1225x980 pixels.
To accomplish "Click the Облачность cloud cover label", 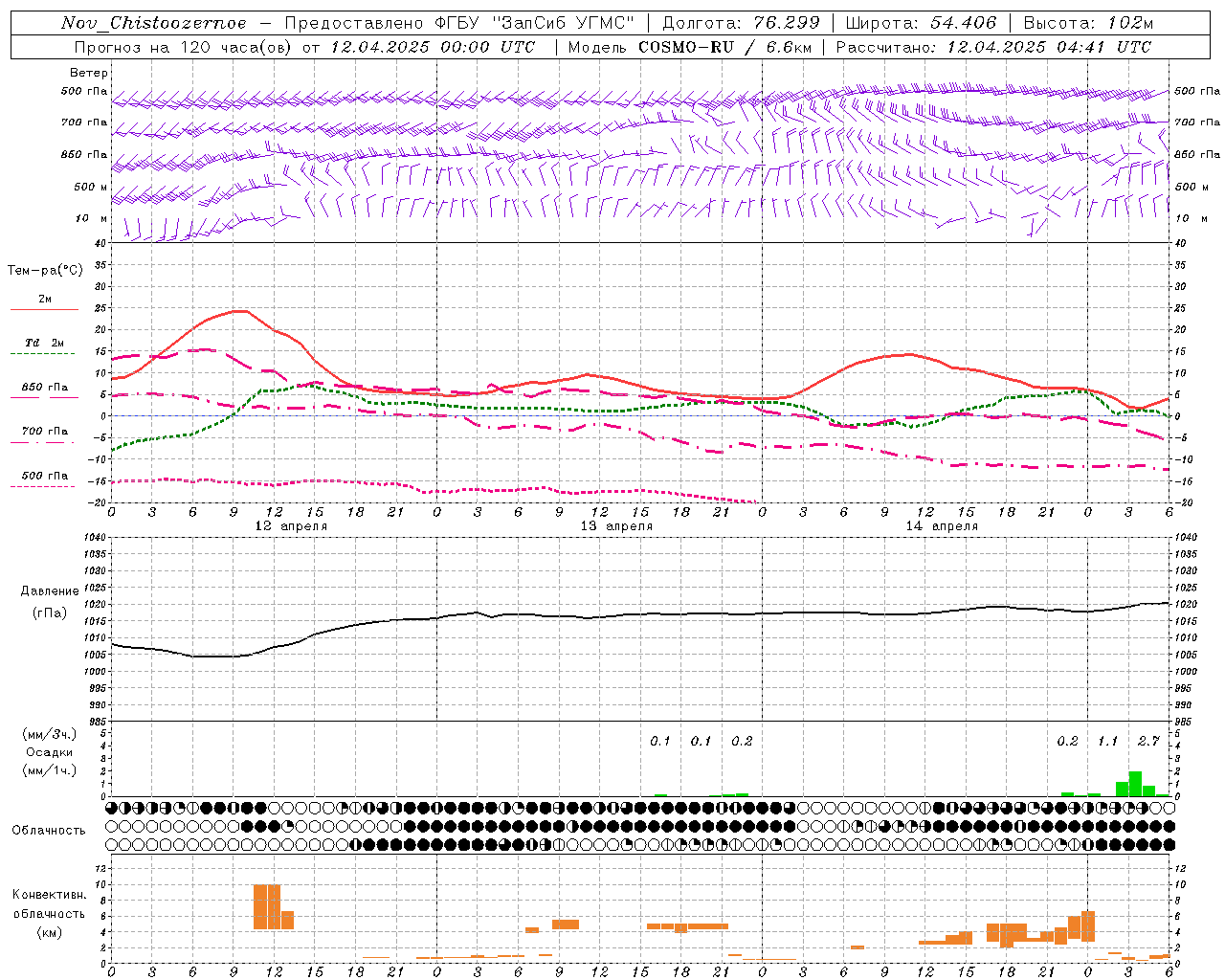I will pos(49,830).
